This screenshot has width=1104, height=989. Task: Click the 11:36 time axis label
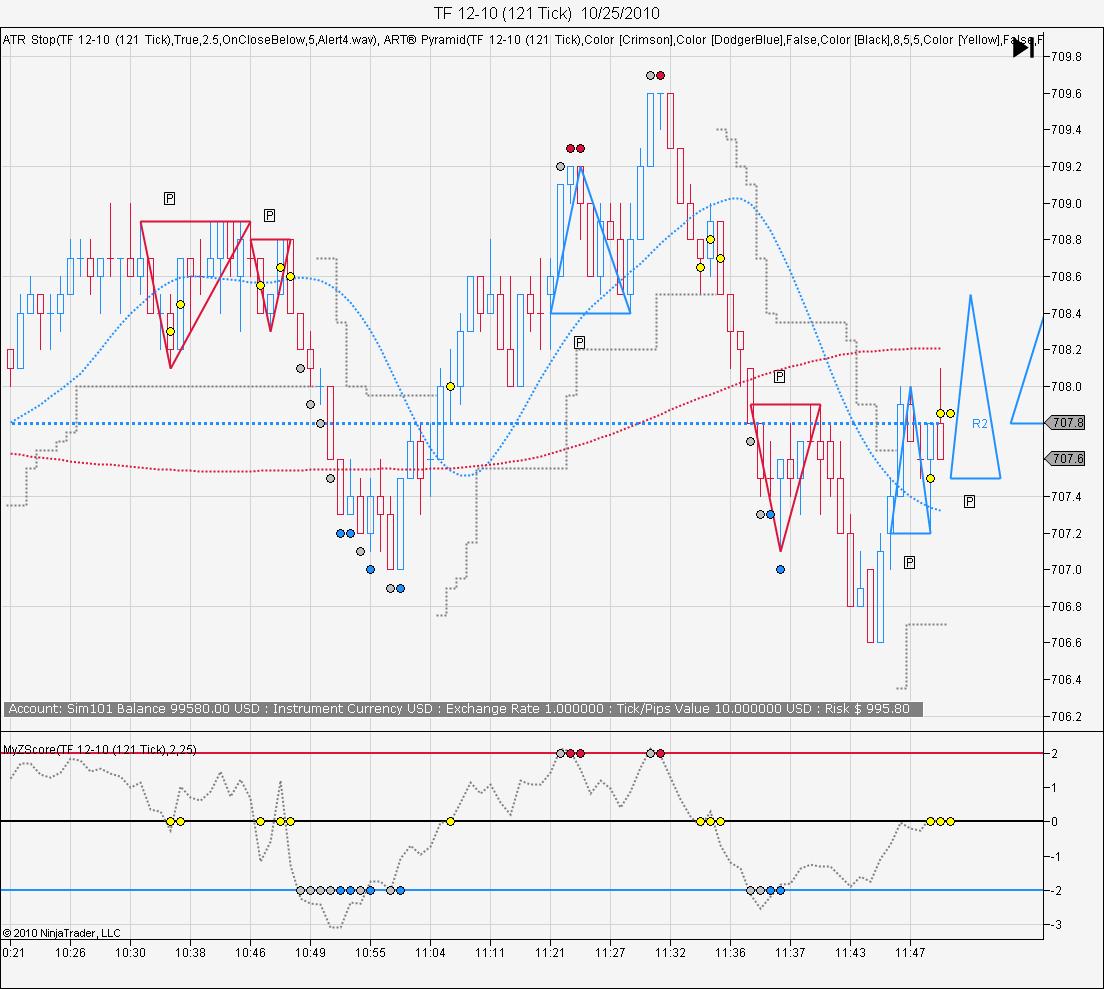(x=730, y=952)
